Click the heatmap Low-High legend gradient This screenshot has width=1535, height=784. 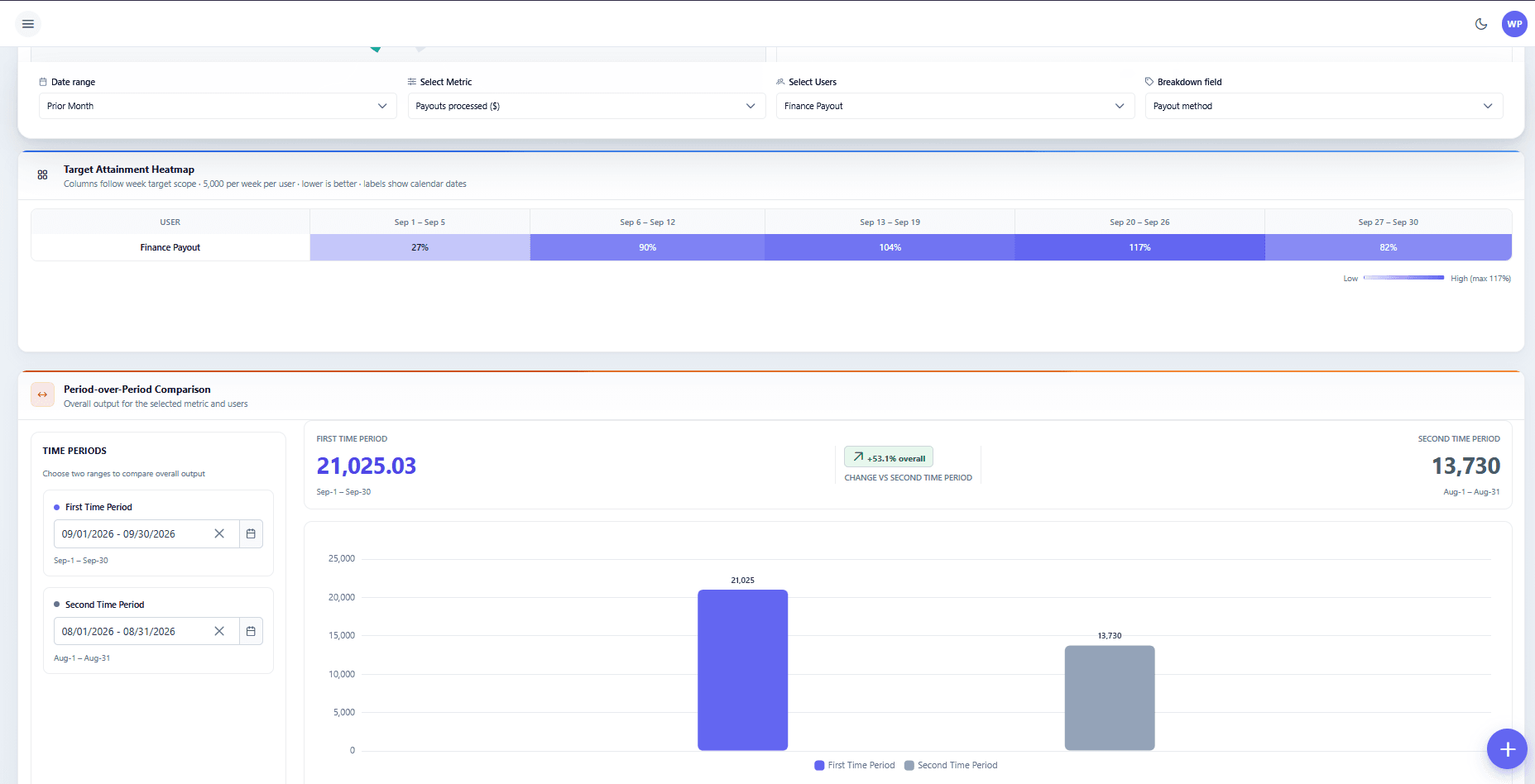click(1403, 278)
